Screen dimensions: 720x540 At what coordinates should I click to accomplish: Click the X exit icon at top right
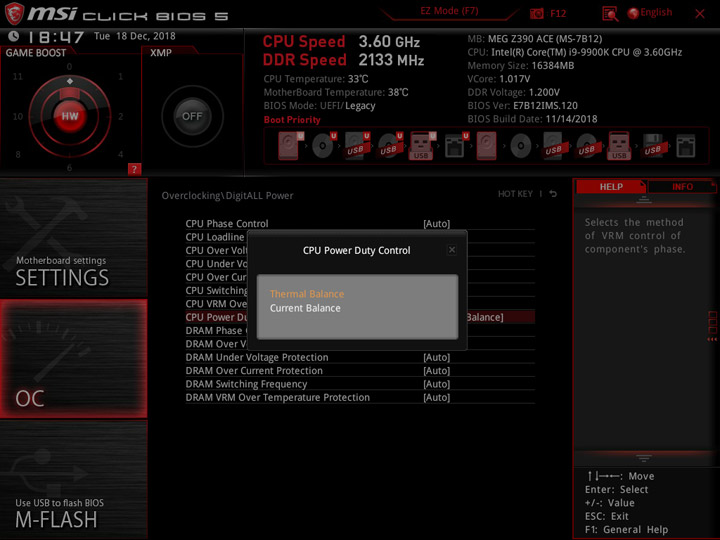700,14
